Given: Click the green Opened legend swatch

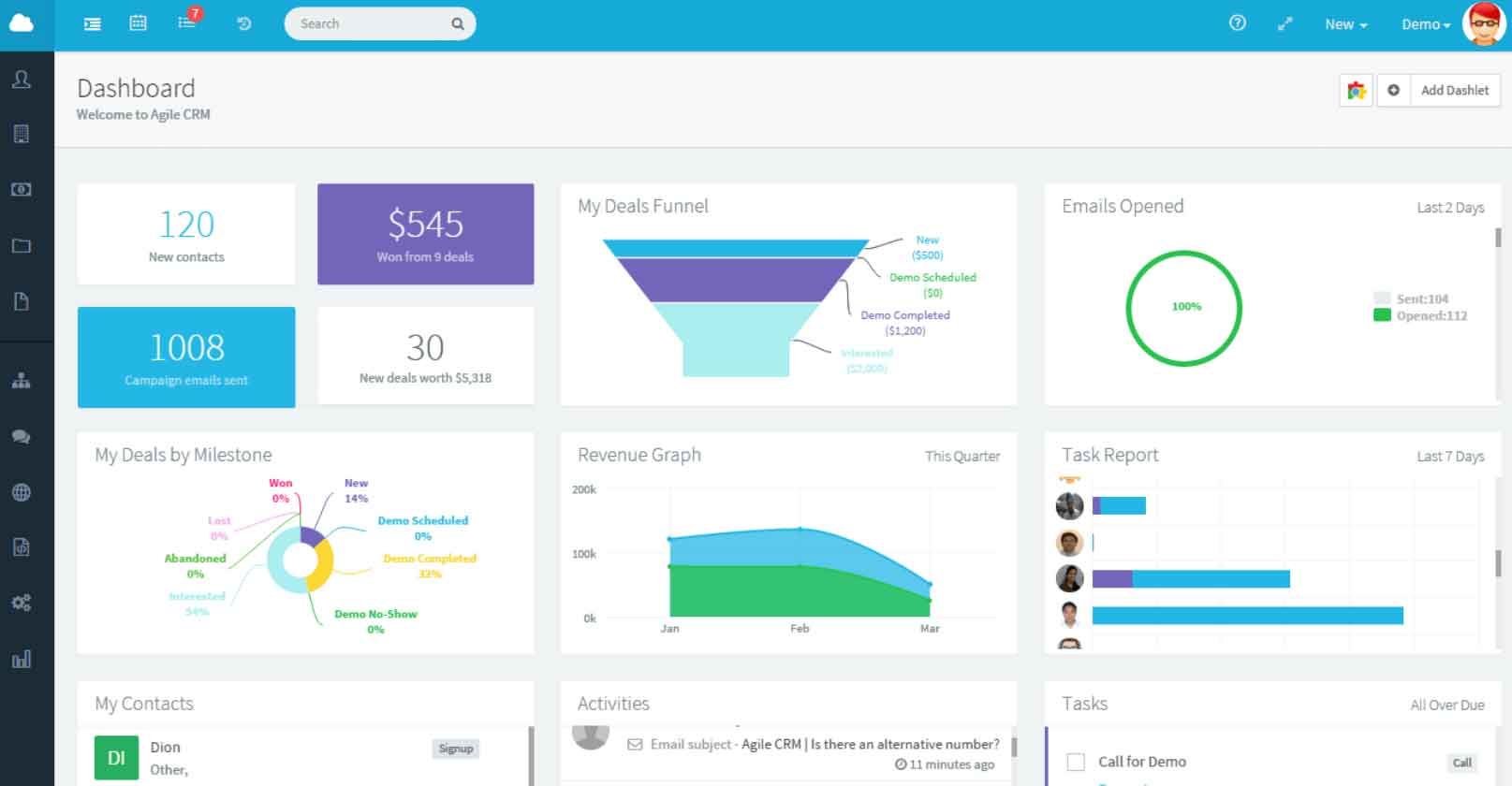Looking at the screenshot, I should [1381, 315].
